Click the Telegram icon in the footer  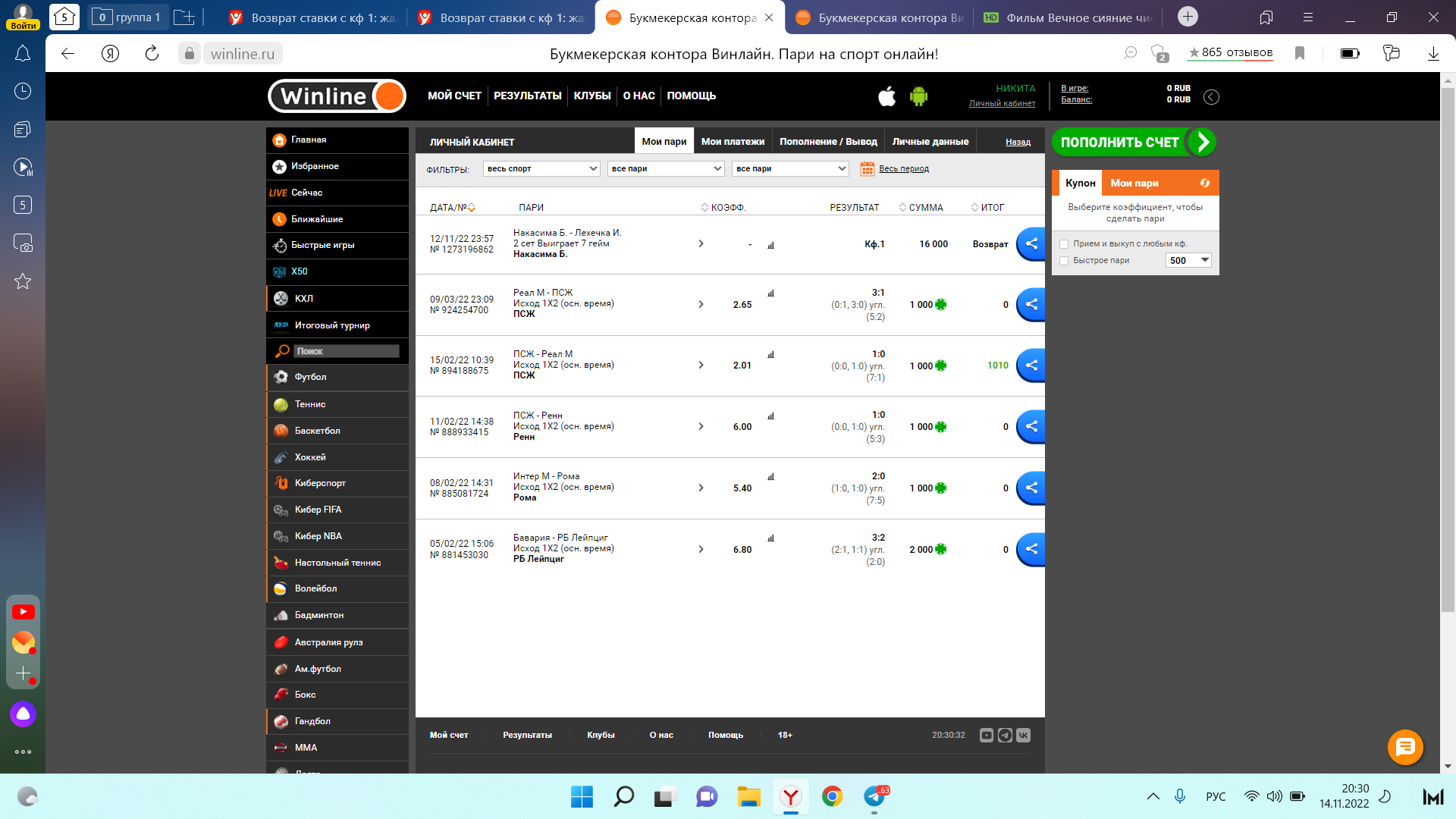(1005, 735)
